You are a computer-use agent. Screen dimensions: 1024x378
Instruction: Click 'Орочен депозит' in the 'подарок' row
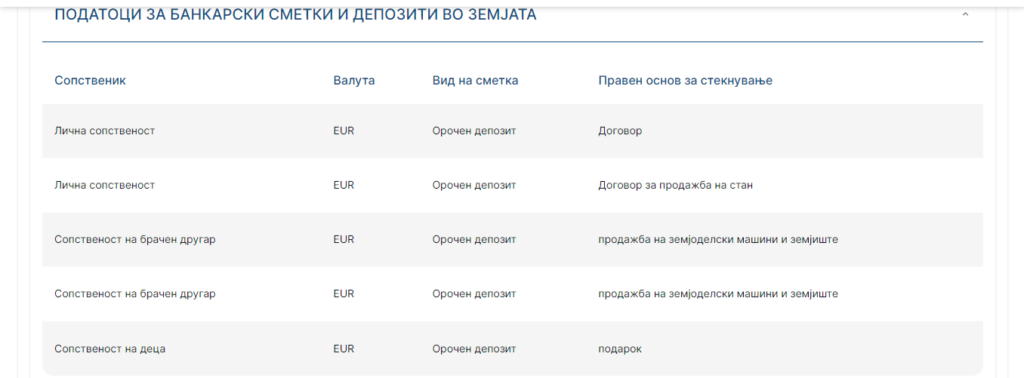tap(474, 349)
